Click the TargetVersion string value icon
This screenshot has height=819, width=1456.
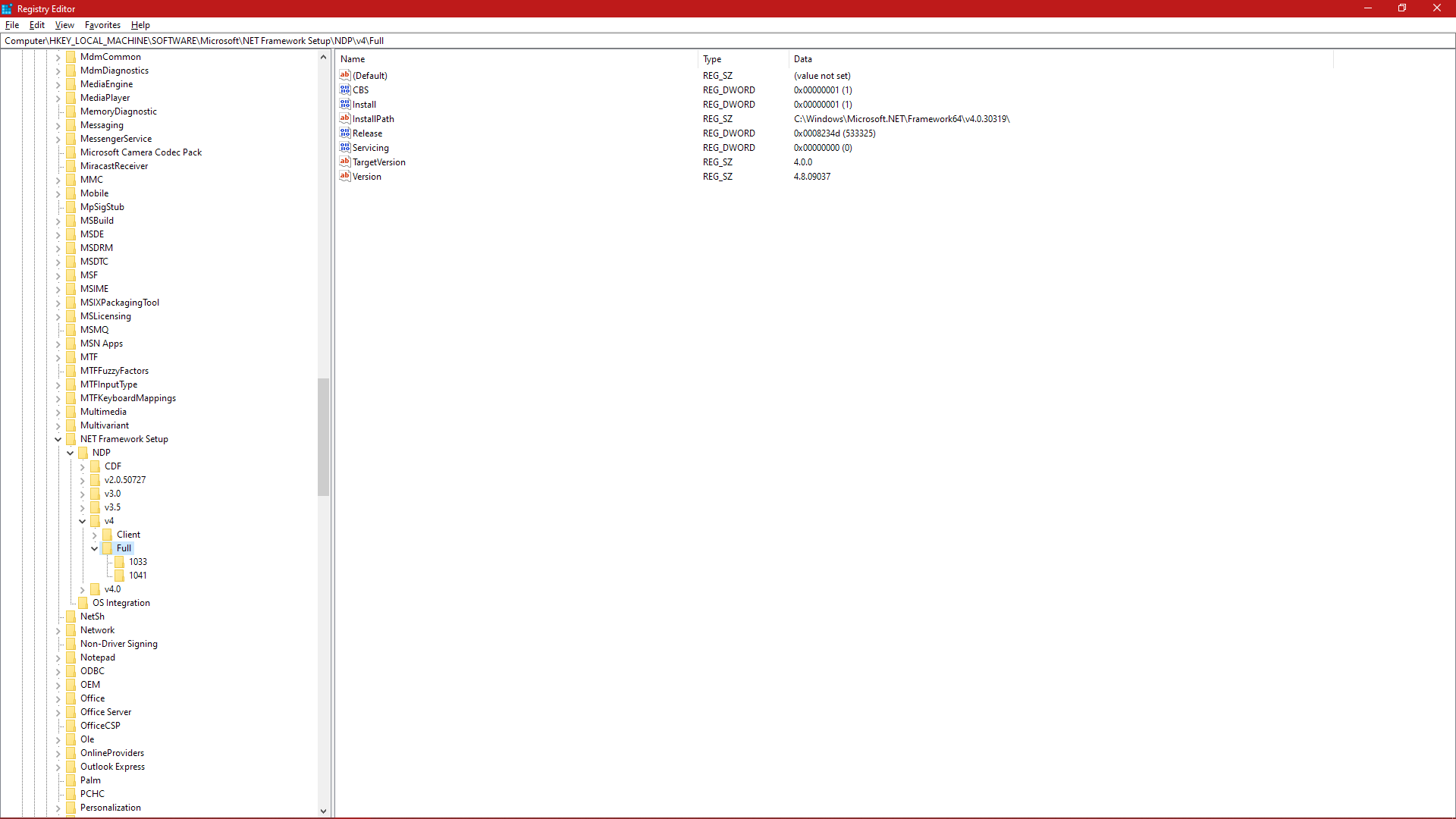click(x=345, y=162)
